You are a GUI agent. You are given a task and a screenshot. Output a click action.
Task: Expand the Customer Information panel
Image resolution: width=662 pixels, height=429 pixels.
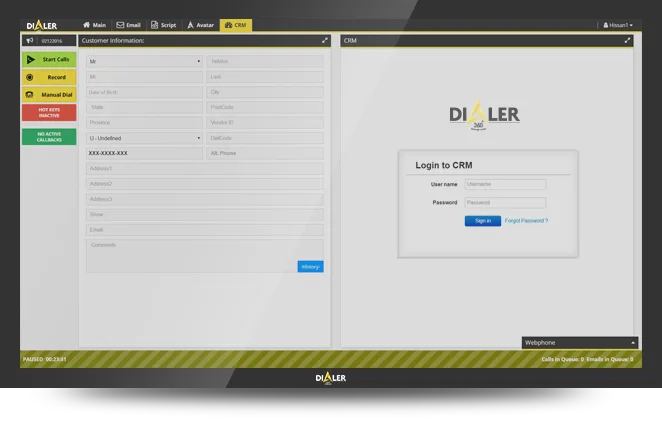(x=325, y=41)
